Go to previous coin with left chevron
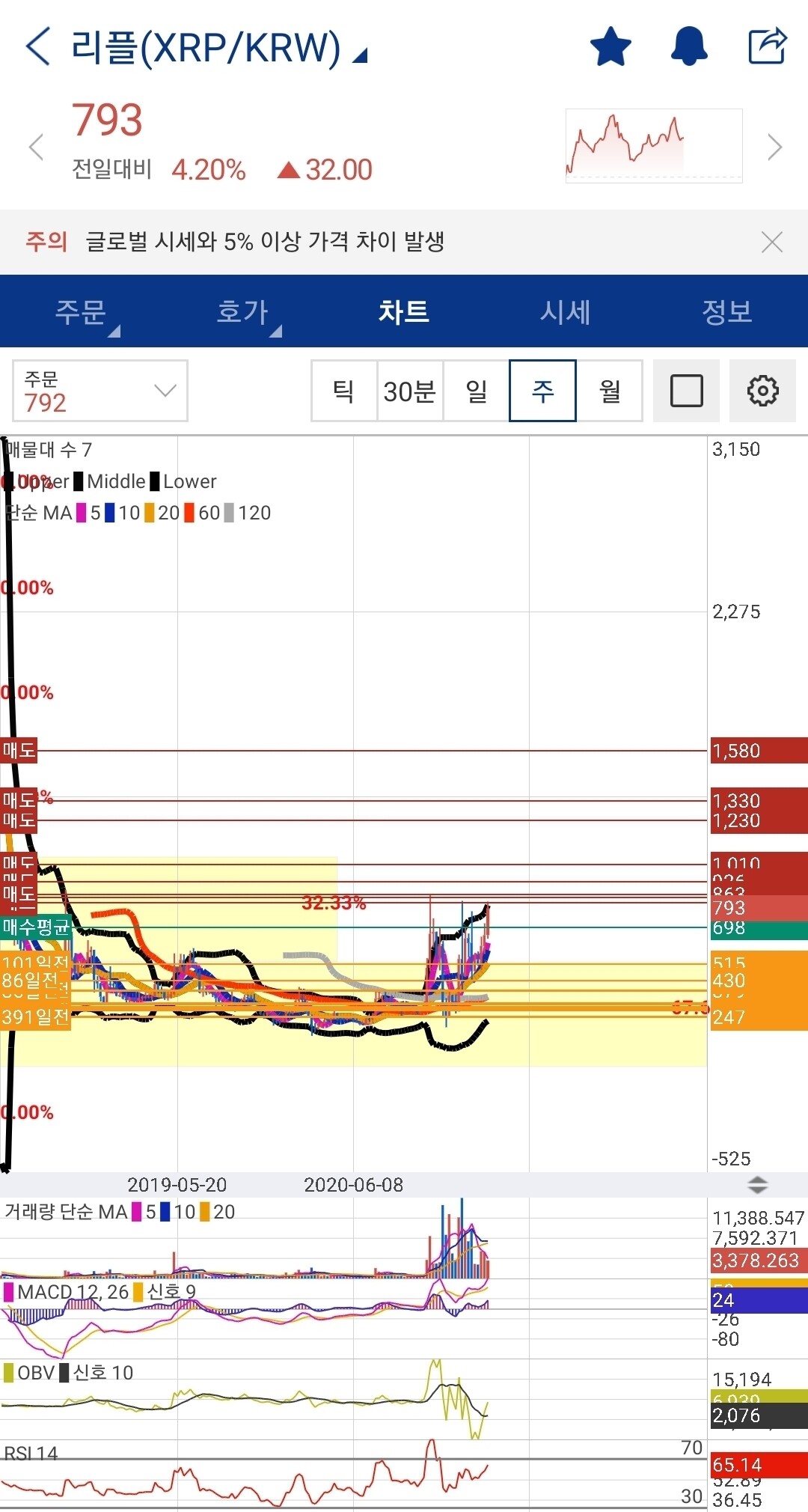The width and height of the screenshot is (808, 1512). click(35, 147)
